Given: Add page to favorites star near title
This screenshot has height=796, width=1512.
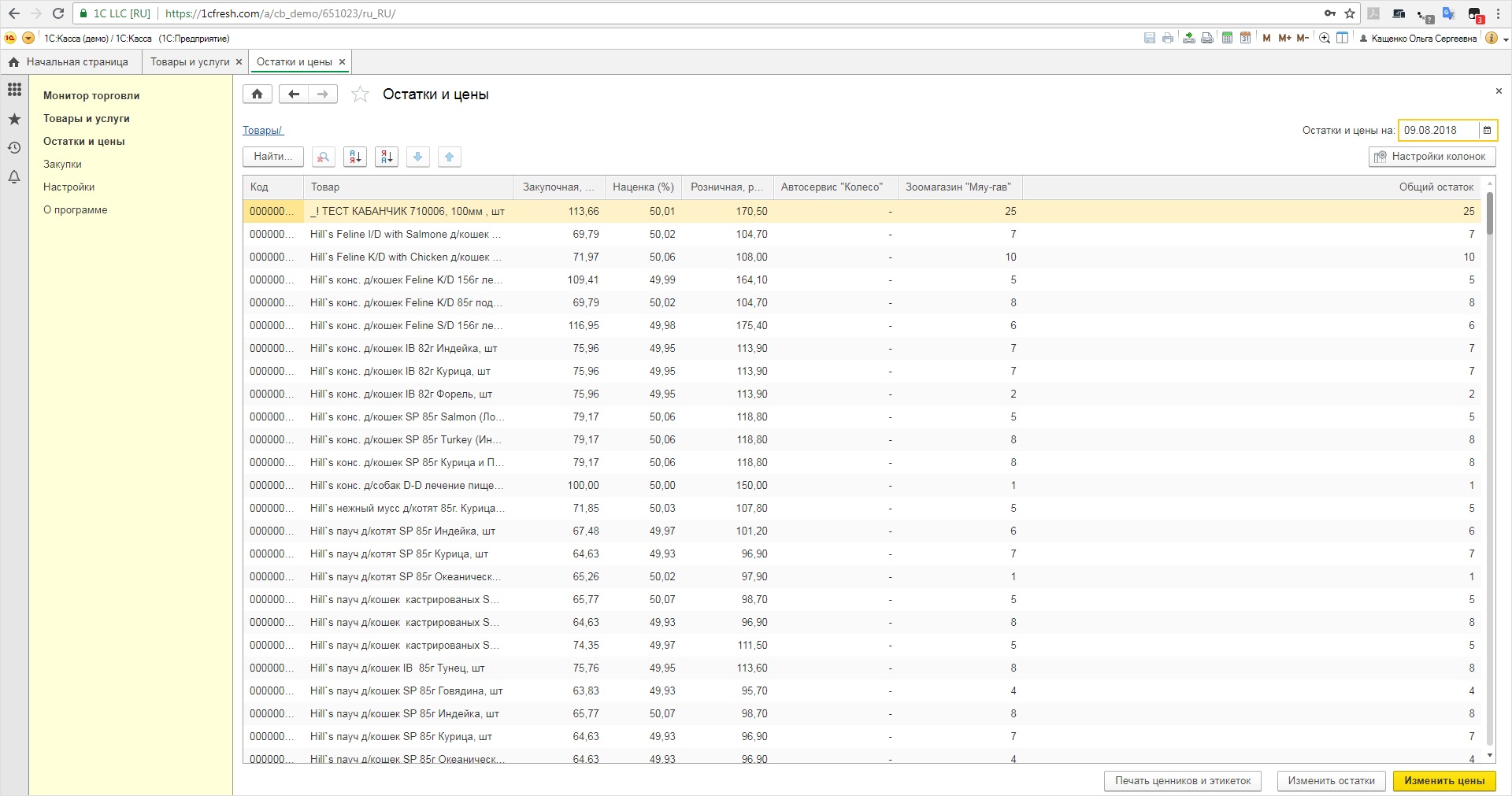Looking at the screenshot, I should point(360,94).
